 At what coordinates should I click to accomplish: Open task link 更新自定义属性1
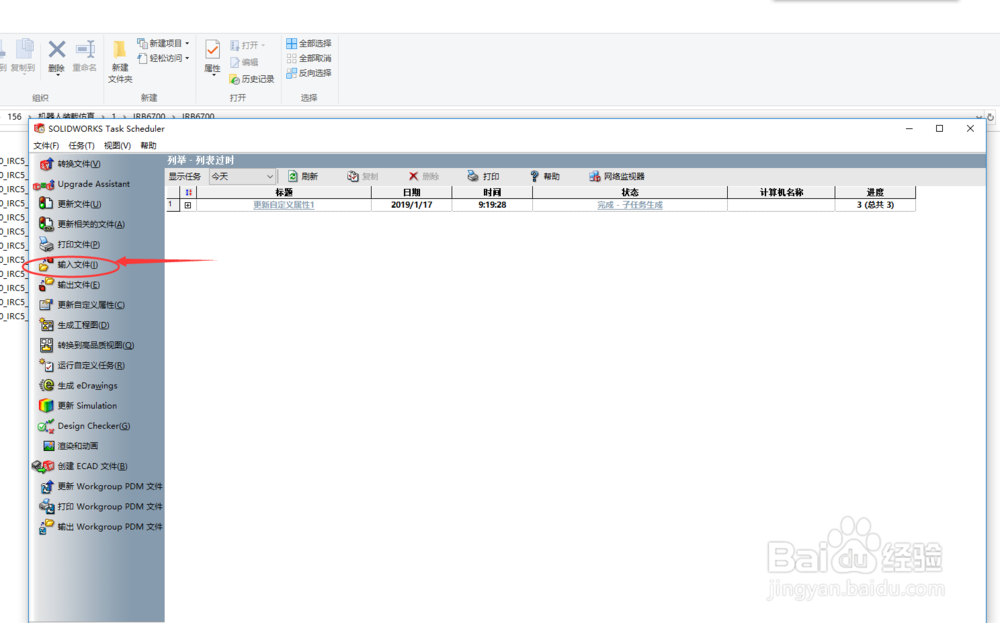(x=284, y=205)
